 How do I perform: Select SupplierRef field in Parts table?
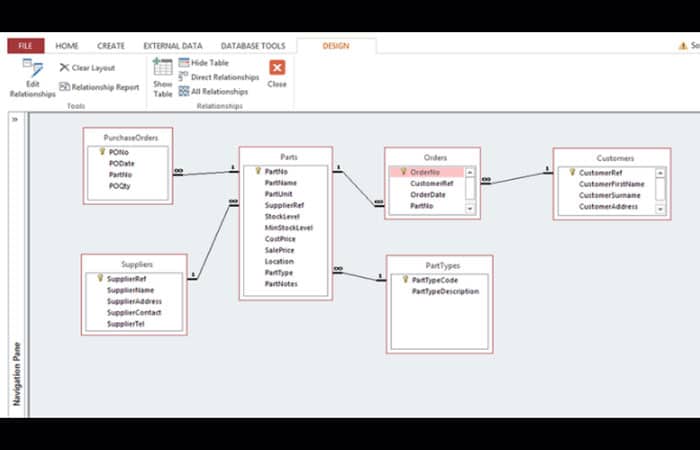pyautogui.click(x=285, y=205)
